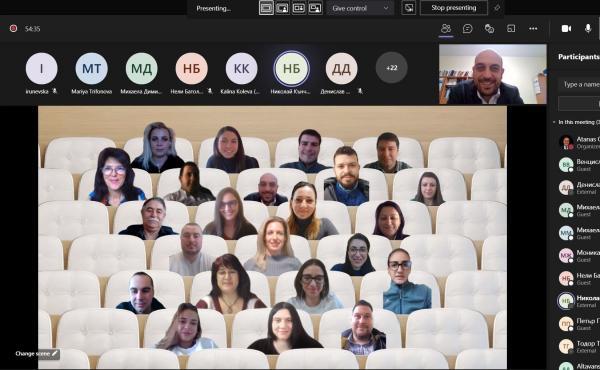Click the Type a name search field

click(x=579, y=84)
